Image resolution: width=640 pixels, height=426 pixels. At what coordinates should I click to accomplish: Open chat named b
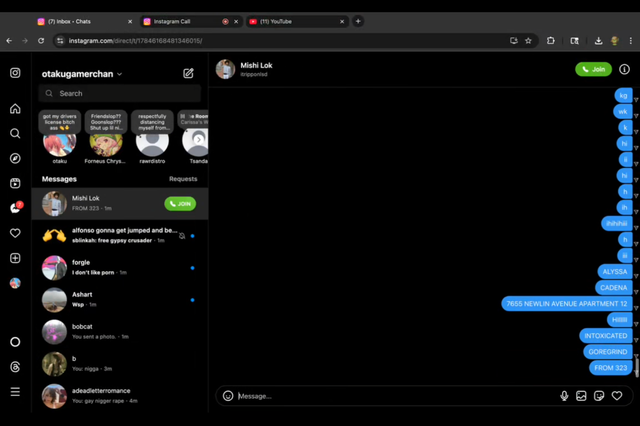120,364
